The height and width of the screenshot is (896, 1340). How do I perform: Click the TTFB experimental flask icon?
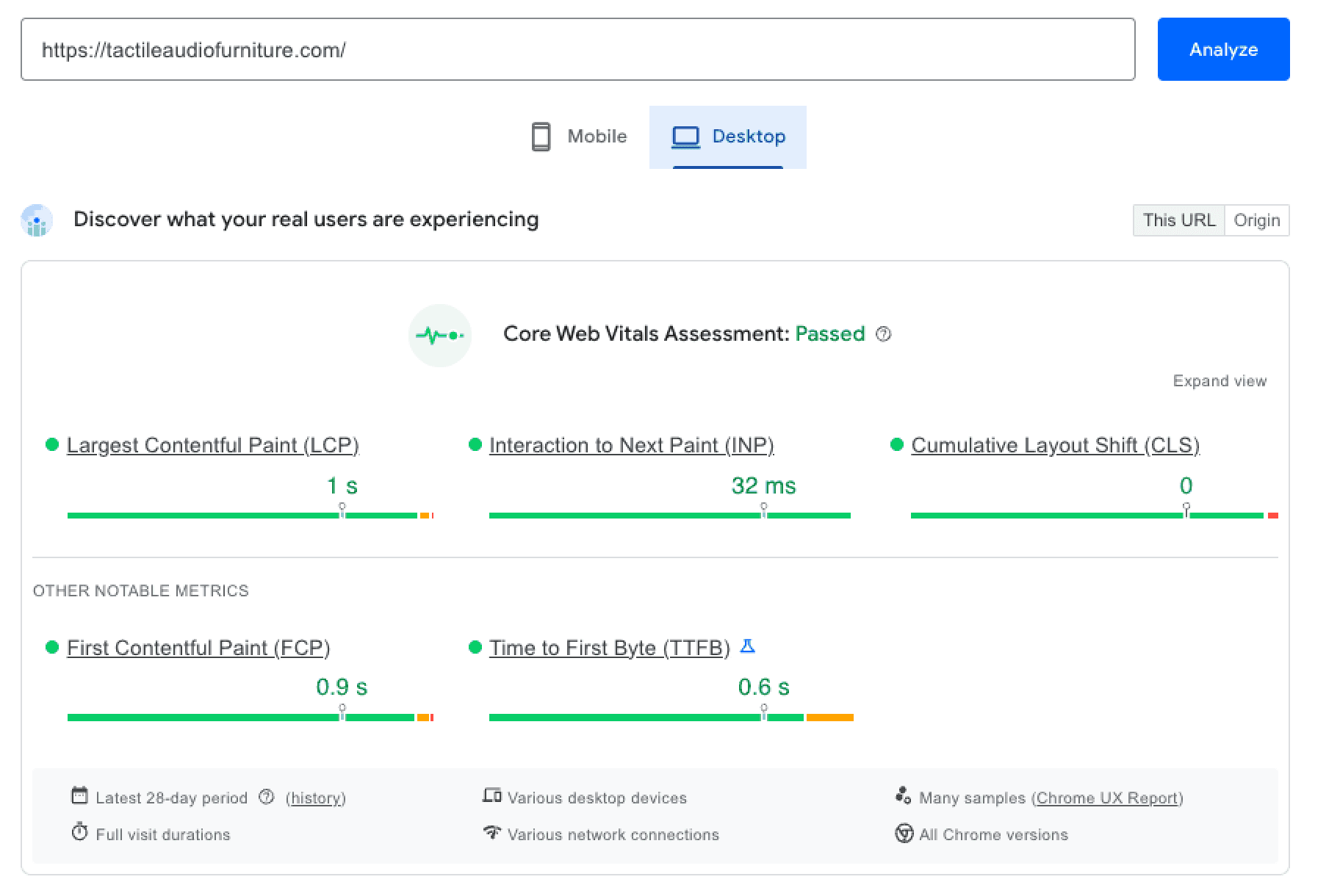(747, 646)
